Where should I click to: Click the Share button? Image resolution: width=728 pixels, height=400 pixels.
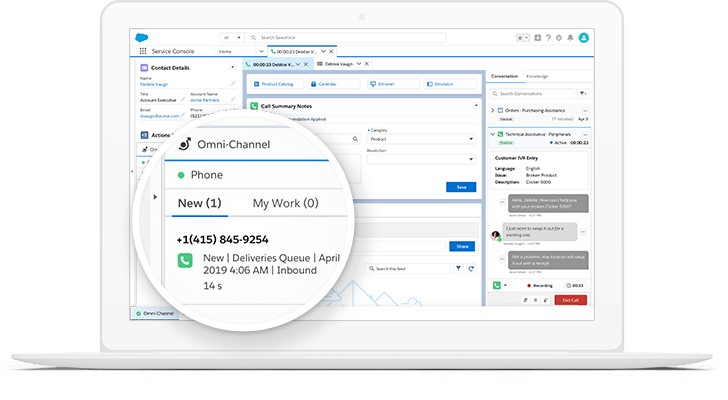click(462, 245)
